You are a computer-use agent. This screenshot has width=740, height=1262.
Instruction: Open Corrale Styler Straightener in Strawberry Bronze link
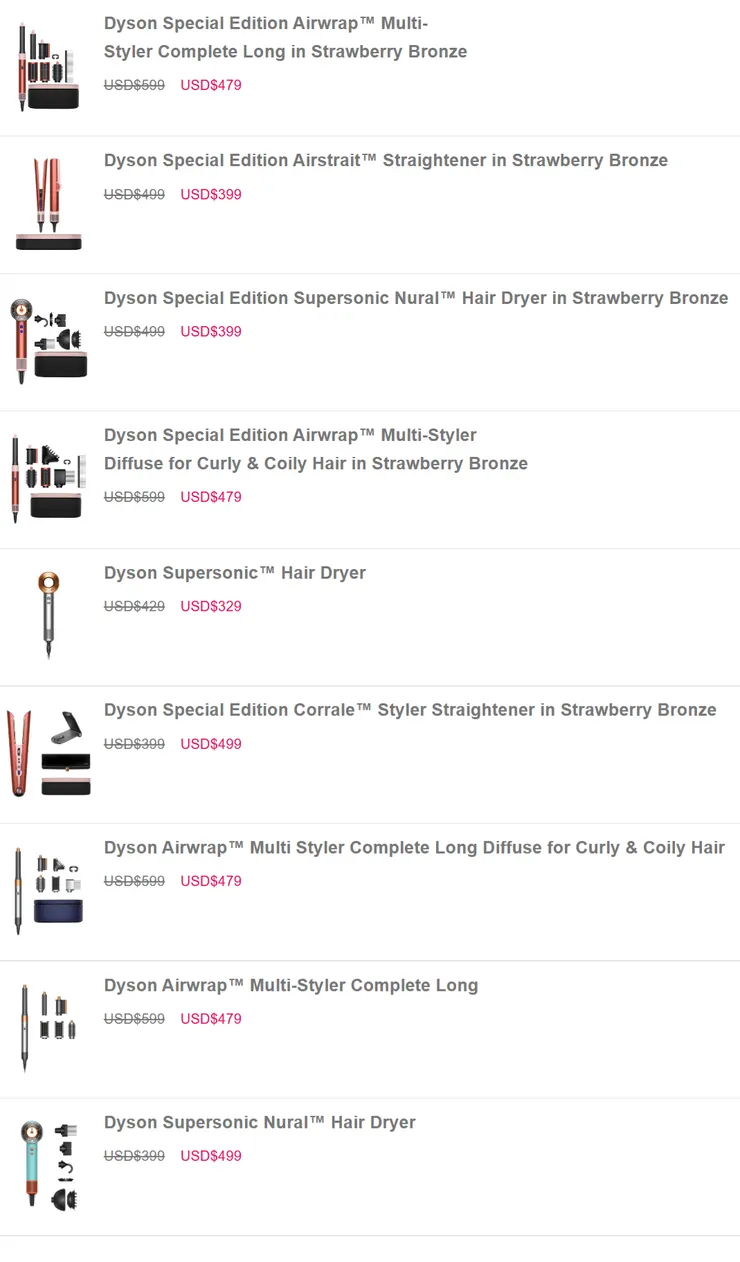click(410, 710)
